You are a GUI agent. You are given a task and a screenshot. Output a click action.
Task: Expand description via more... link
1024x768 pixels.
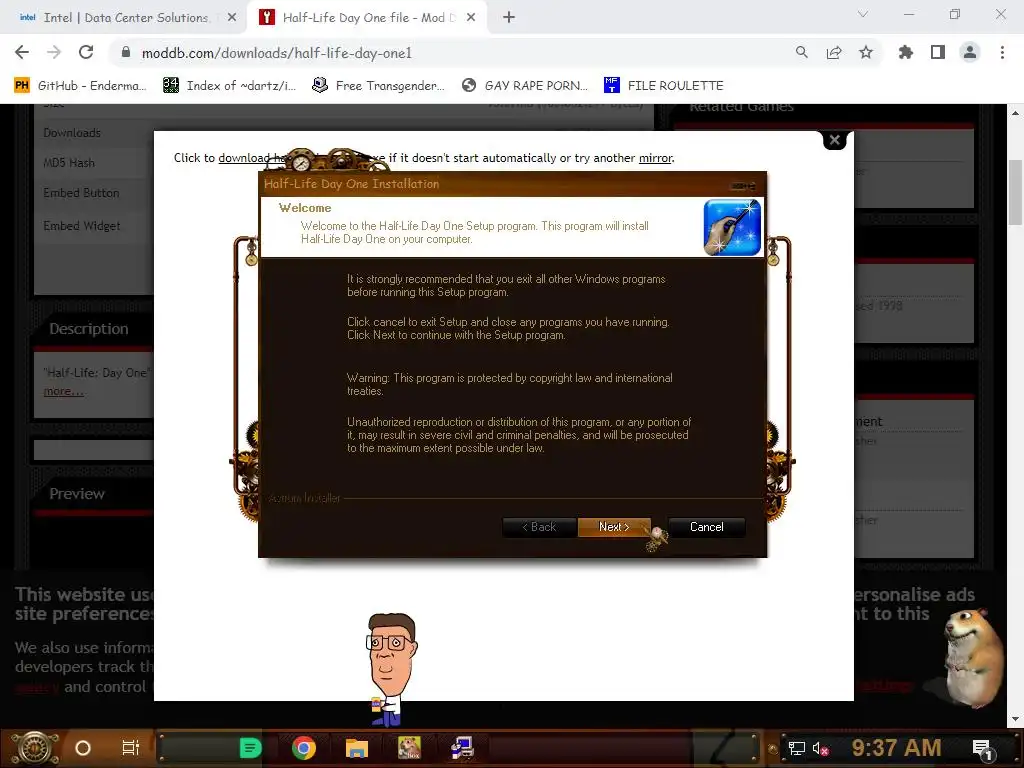pyautogui.click(x=63, y=391)
